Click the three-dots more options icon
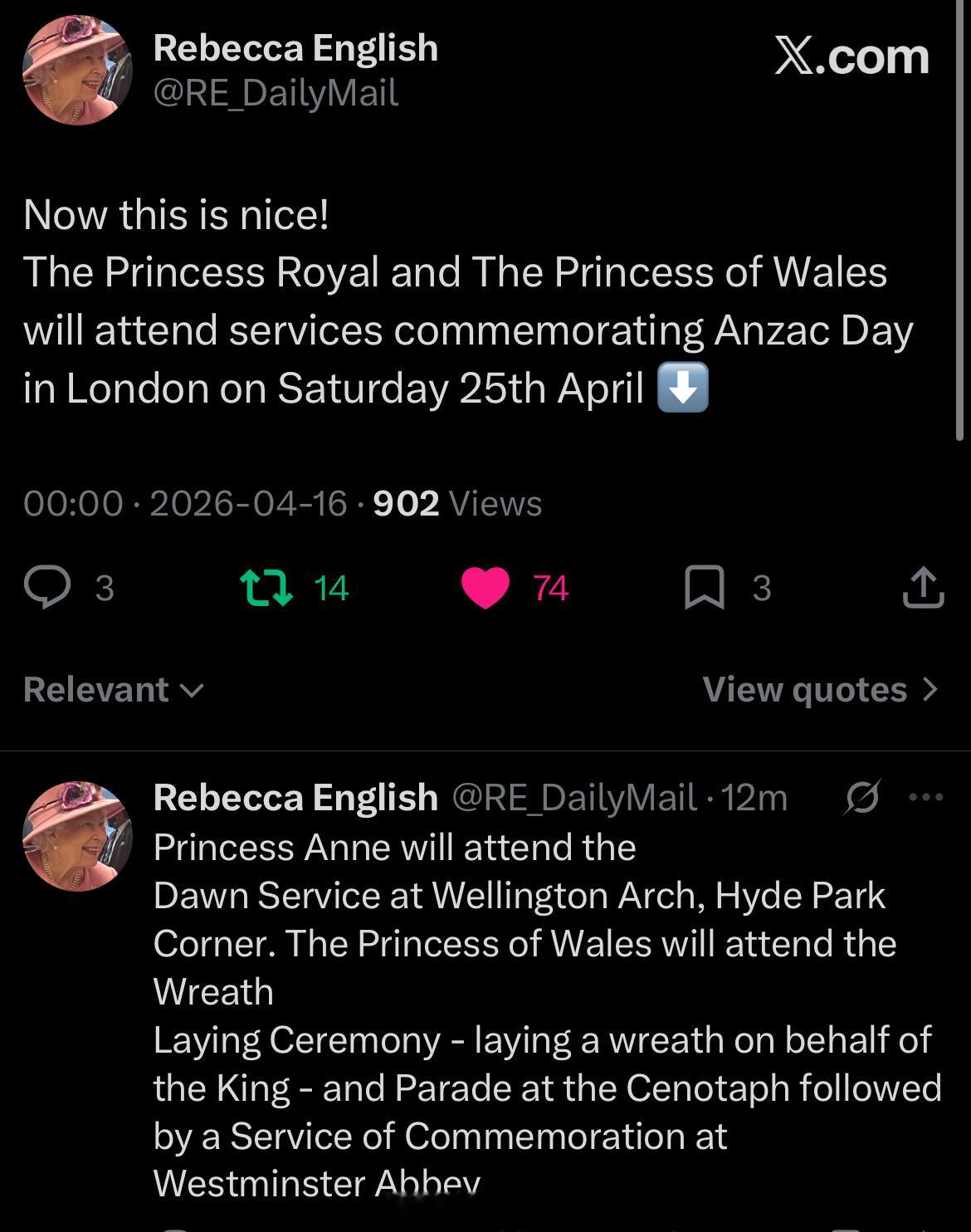971x1232 pixels. point(926,798)
